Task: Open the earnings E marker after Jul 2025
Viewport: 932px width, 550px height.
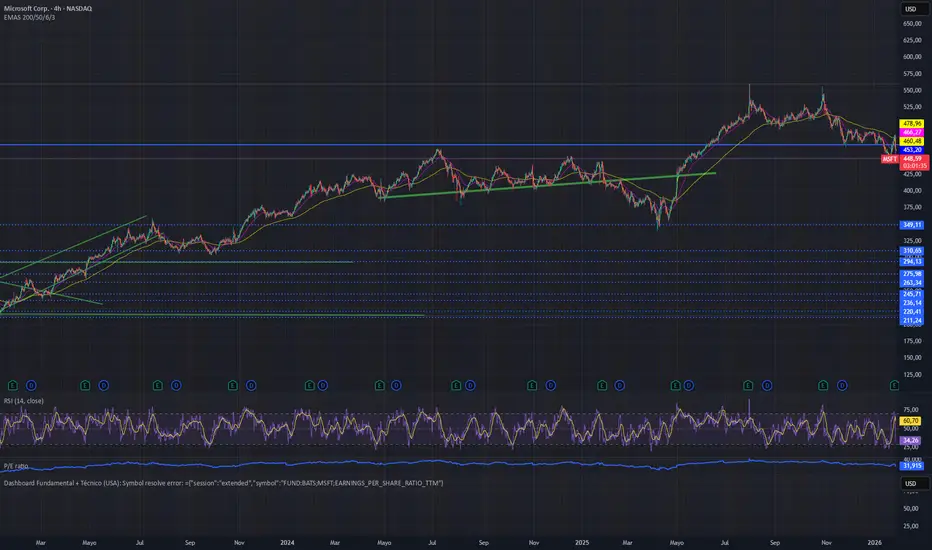Action: (748, 385)
